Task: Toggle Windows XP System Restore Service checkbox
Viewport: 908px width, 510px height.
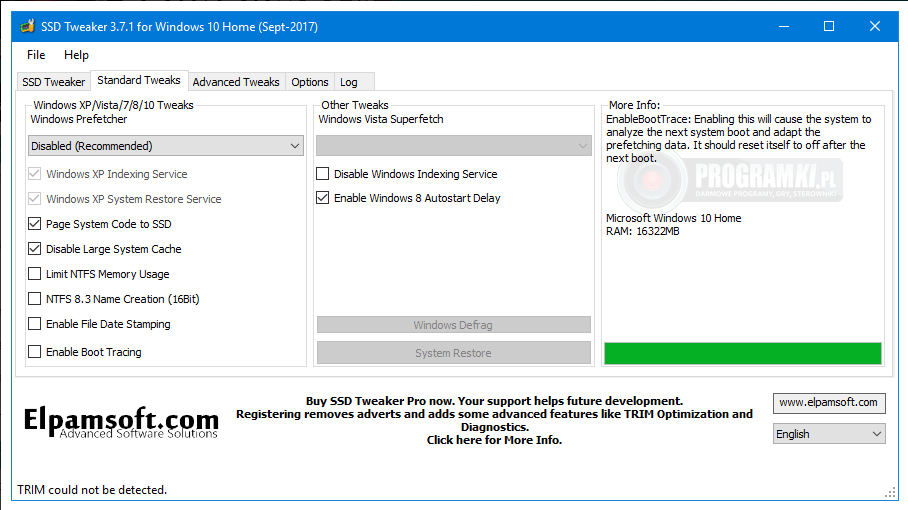Action: click(x=35, y=199)
